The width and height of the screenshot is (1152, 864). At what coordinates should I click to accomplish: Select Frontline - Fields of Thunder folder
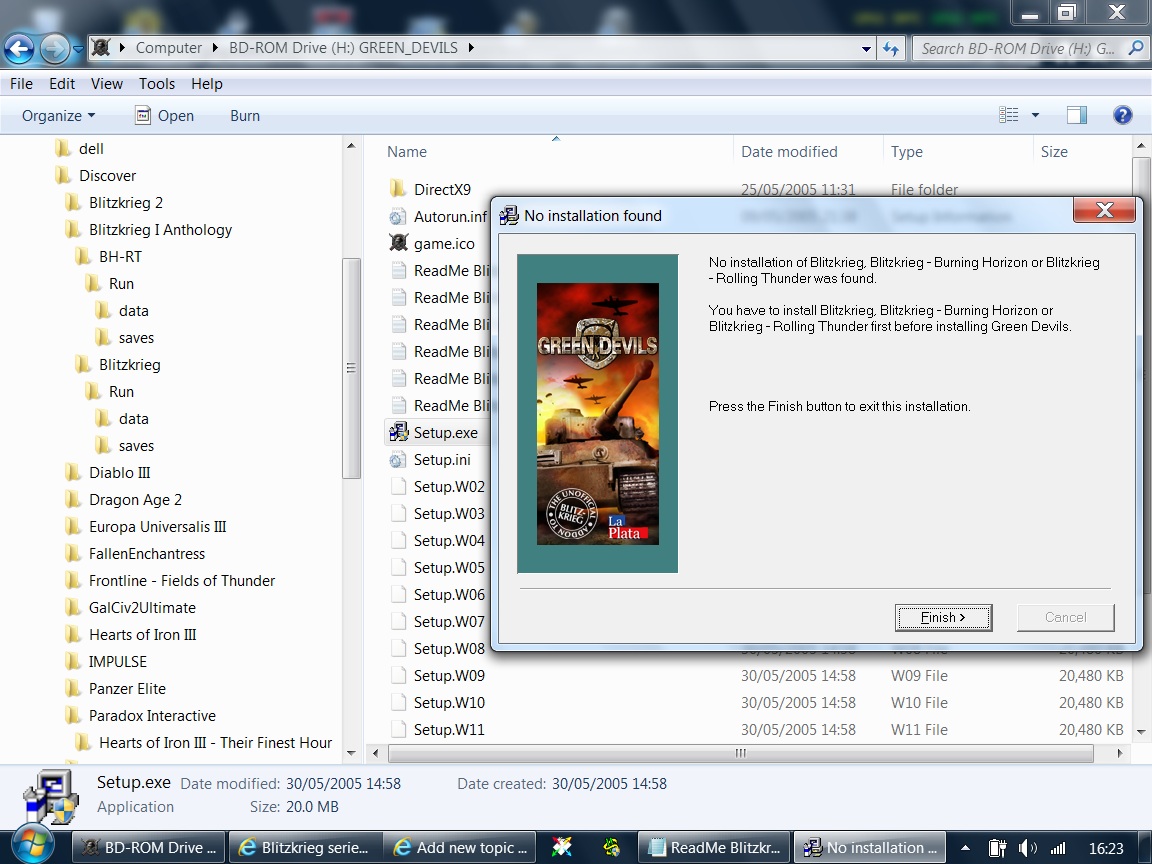tap(181, 580)
